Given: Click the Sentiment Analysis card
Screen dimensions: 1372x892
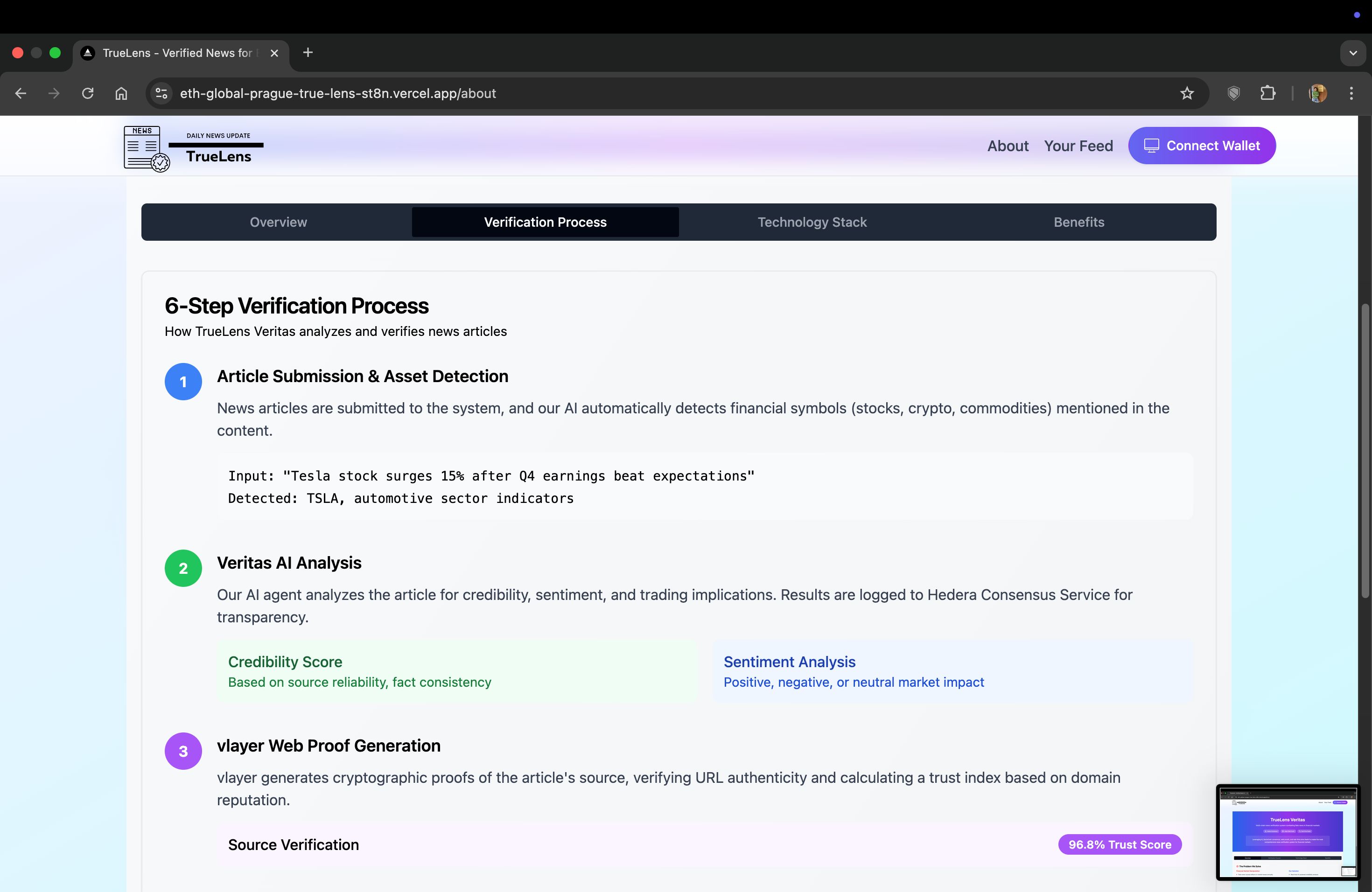Looking at the screenshot, I should point(952,671).
